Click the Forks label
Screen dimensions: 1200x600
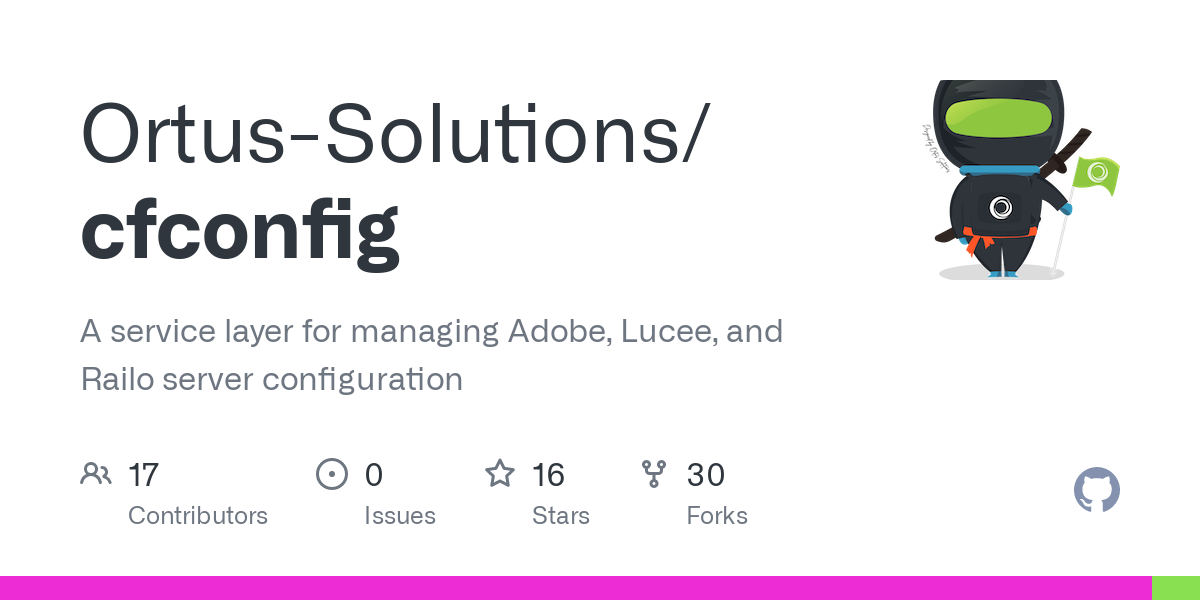tap(717, 516)
